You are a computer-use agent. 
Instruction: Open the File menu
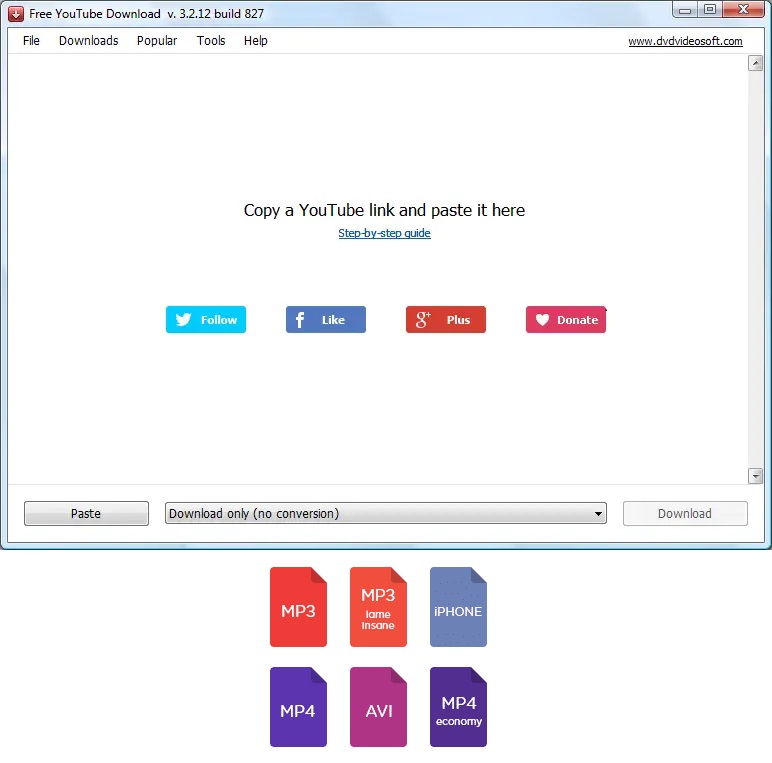(31, 41)
